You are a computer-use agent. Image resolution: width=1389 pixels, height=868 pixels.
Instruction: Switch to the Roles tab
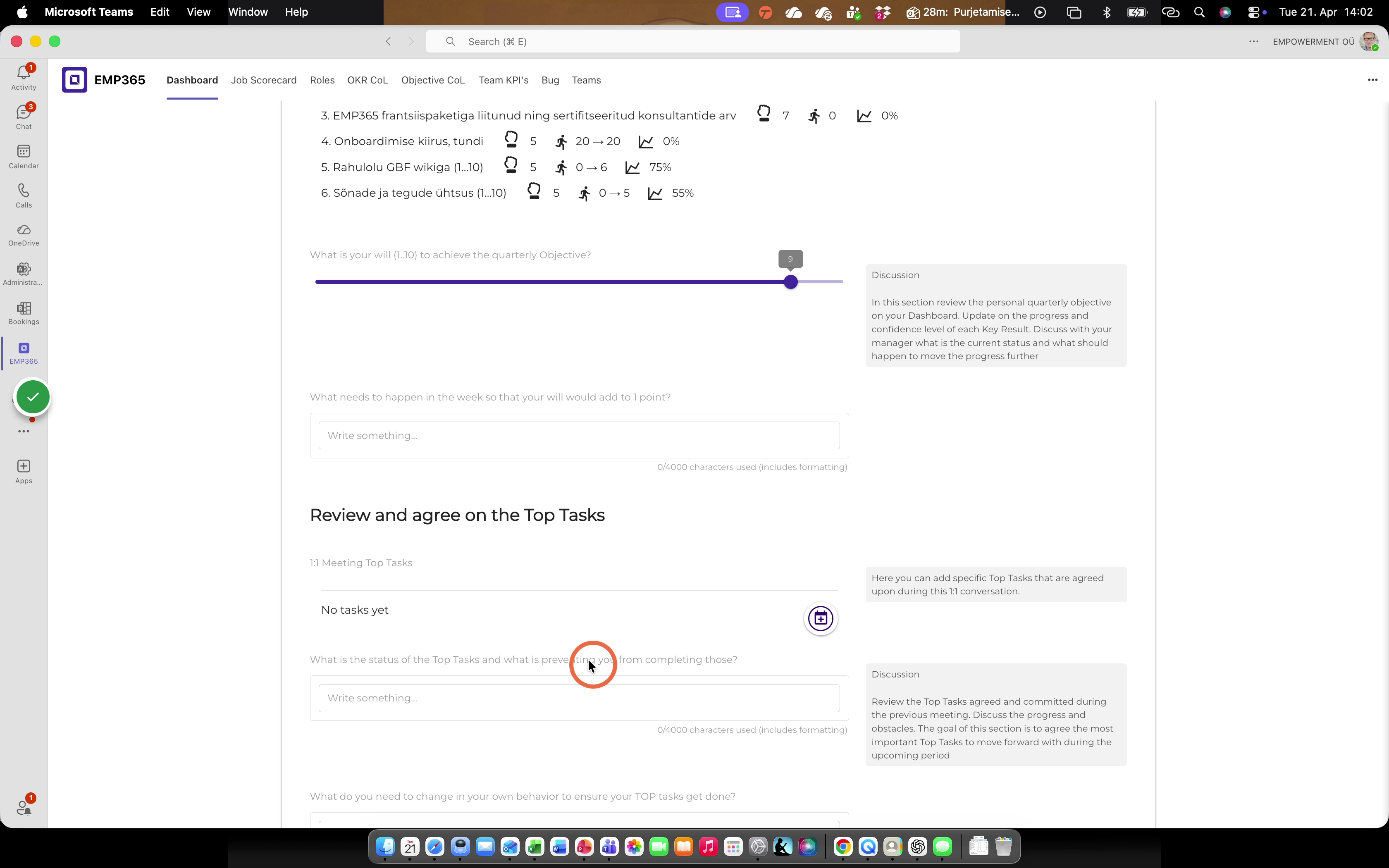coord(322,80)
